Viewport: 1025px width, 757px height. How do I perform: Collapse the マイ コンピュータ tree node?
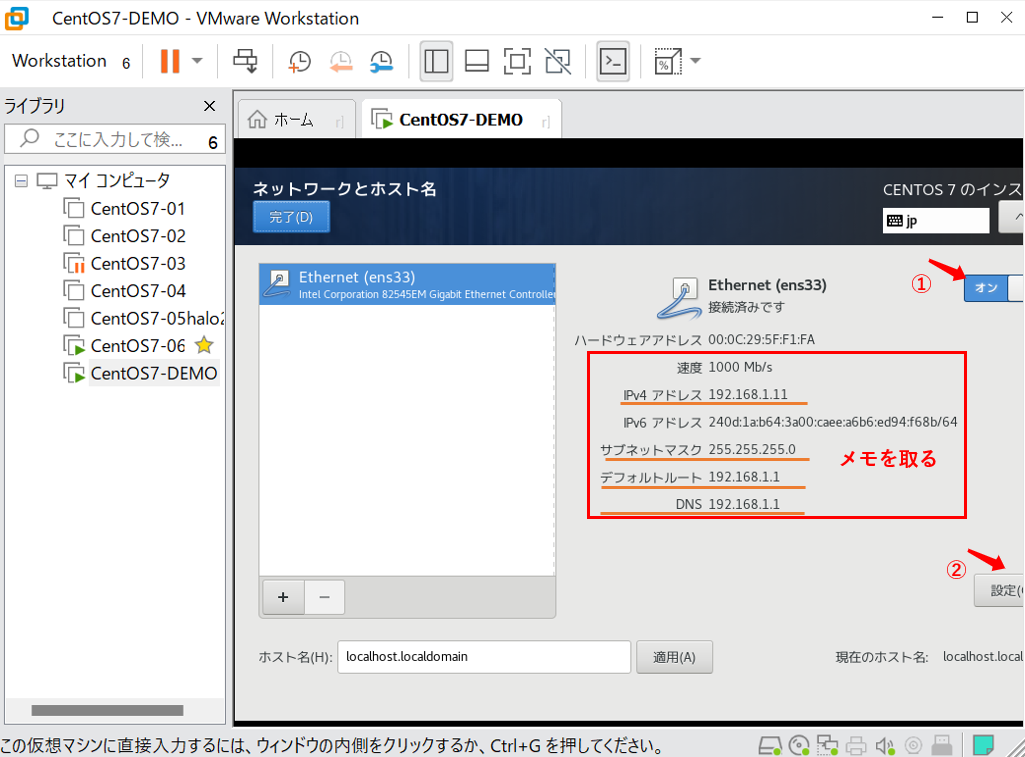click(x=22, y=180)
